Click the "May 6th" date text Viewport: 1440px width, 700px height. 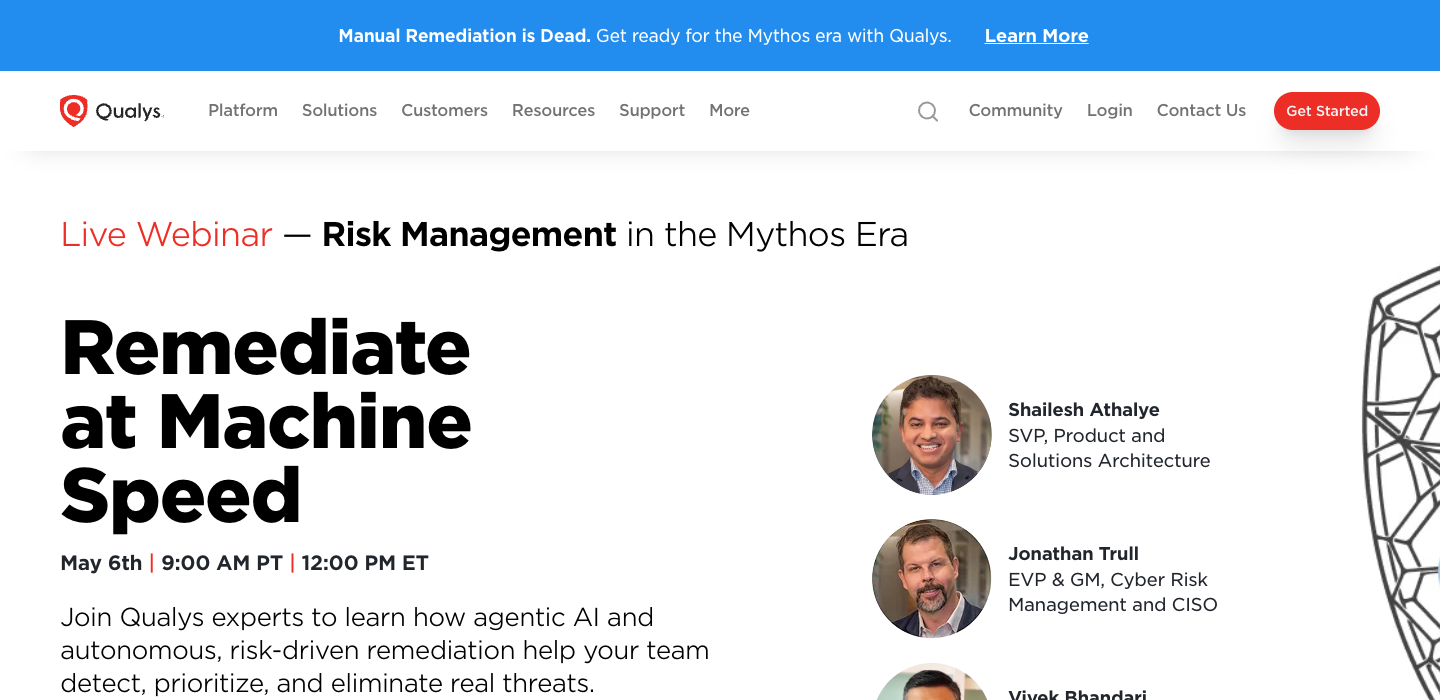pyautogui.click(x=102, y=563)
